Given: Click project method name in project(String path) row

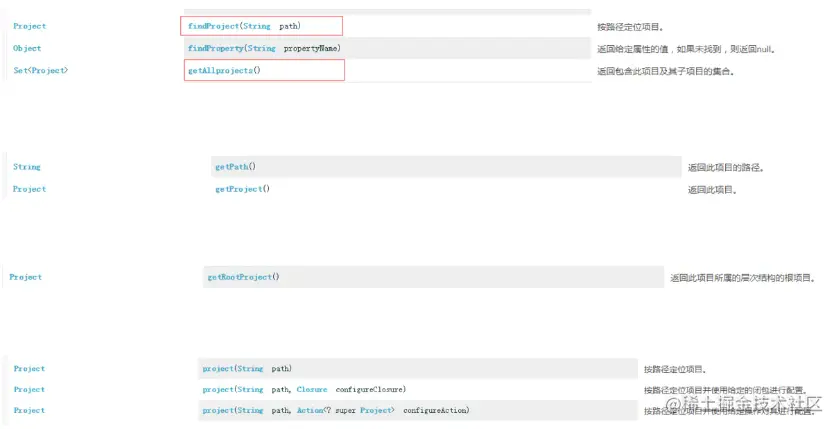Looking at the screenshot, I should coord(218,369).
